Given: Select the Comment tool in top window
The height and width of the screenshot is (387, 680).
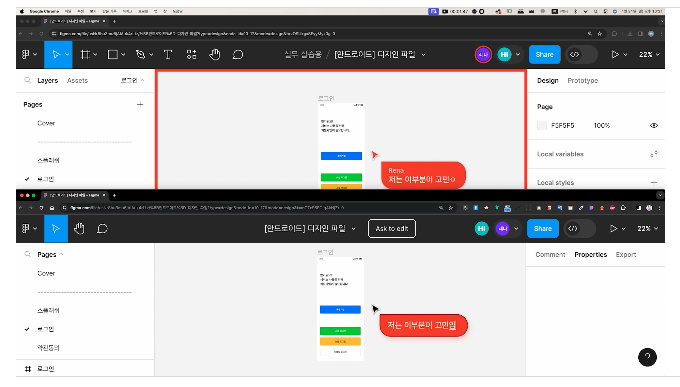Looking at the screenshot, I should tap(238, 55).
